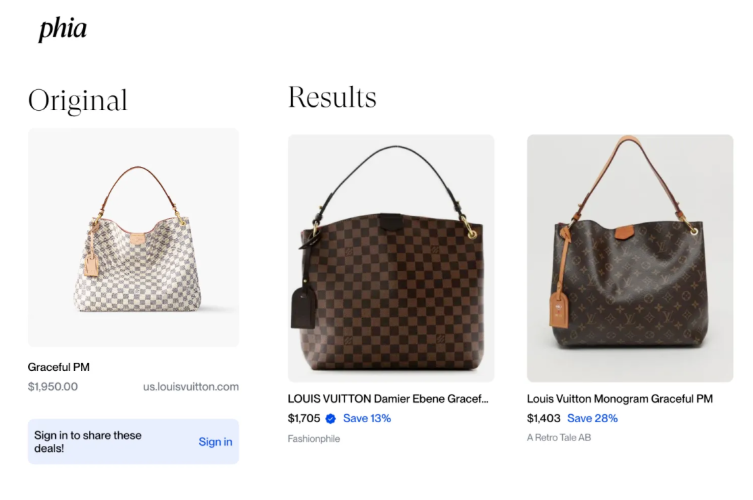
Task: Click the Sign in link
Action: point(215,442)
